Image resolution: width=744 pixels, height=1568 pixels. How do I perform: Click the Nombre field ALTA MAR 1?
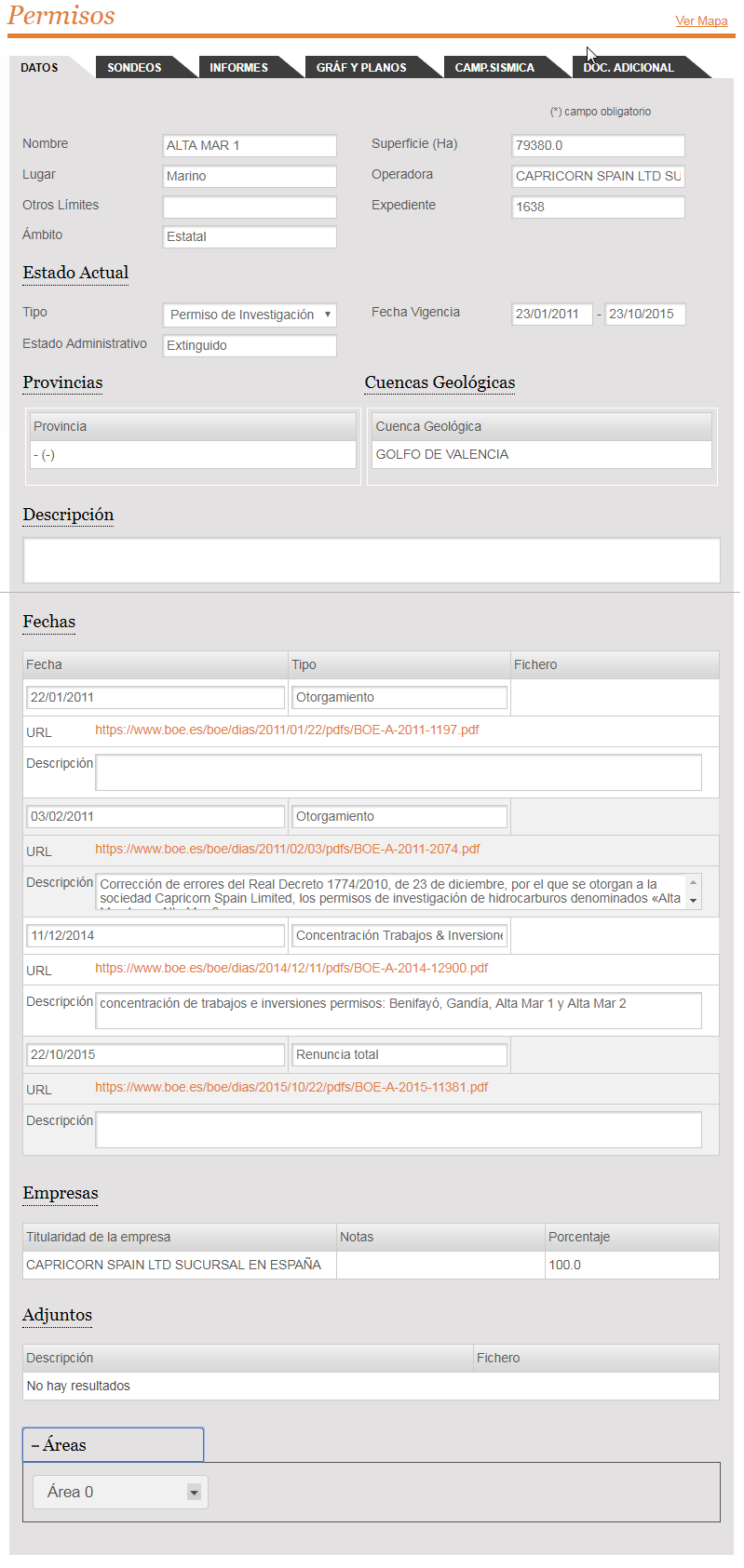250,146
